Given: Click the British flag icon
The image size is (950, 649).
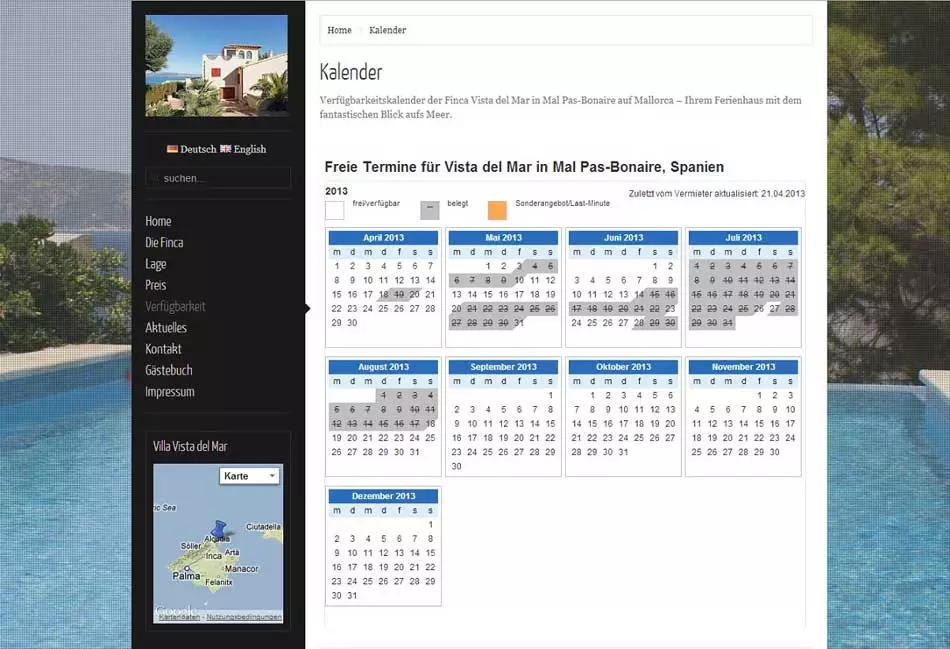Looking at the screenshot, I should point(225,149).
